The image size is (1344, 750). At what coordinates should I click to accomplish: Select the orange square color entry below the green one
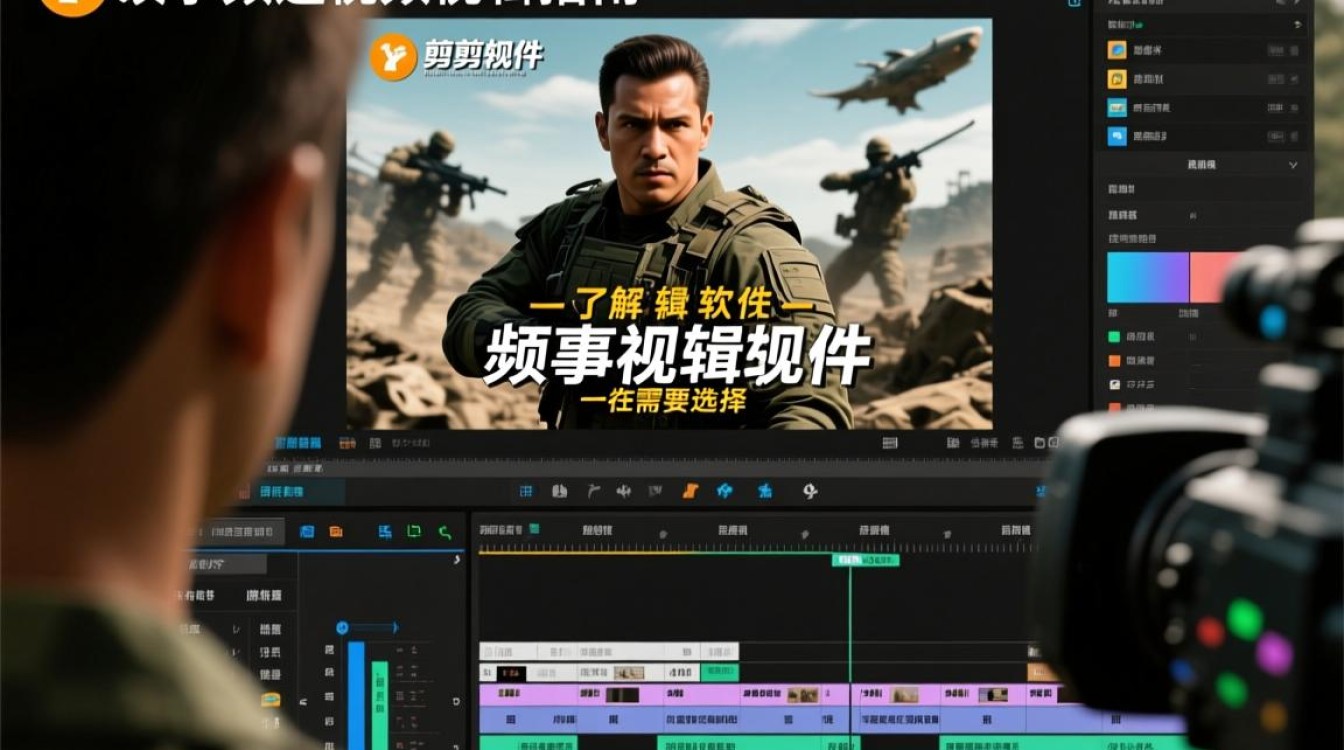tap(1114, 361)
